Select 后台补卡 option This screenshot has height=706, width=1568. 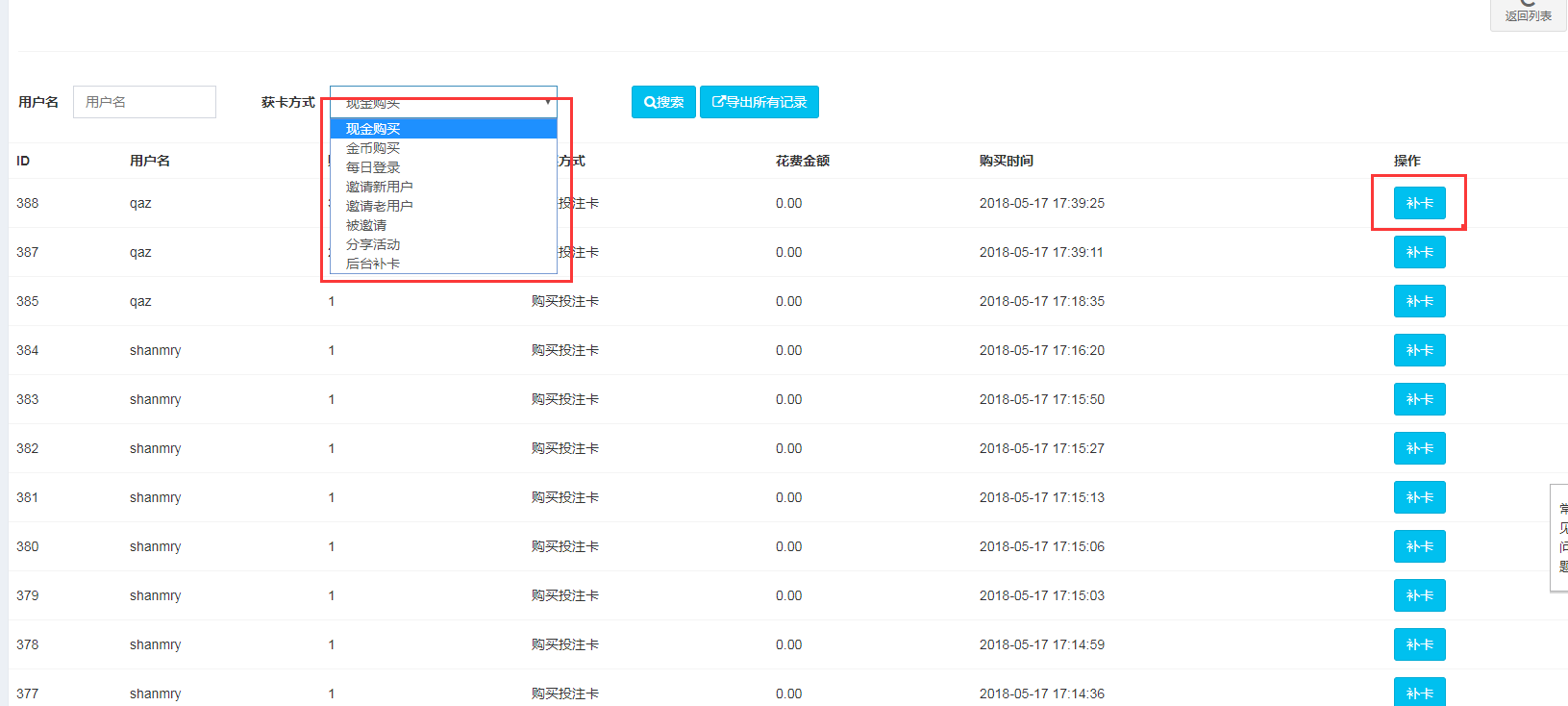pyautogui.click(x=443, y=264)
